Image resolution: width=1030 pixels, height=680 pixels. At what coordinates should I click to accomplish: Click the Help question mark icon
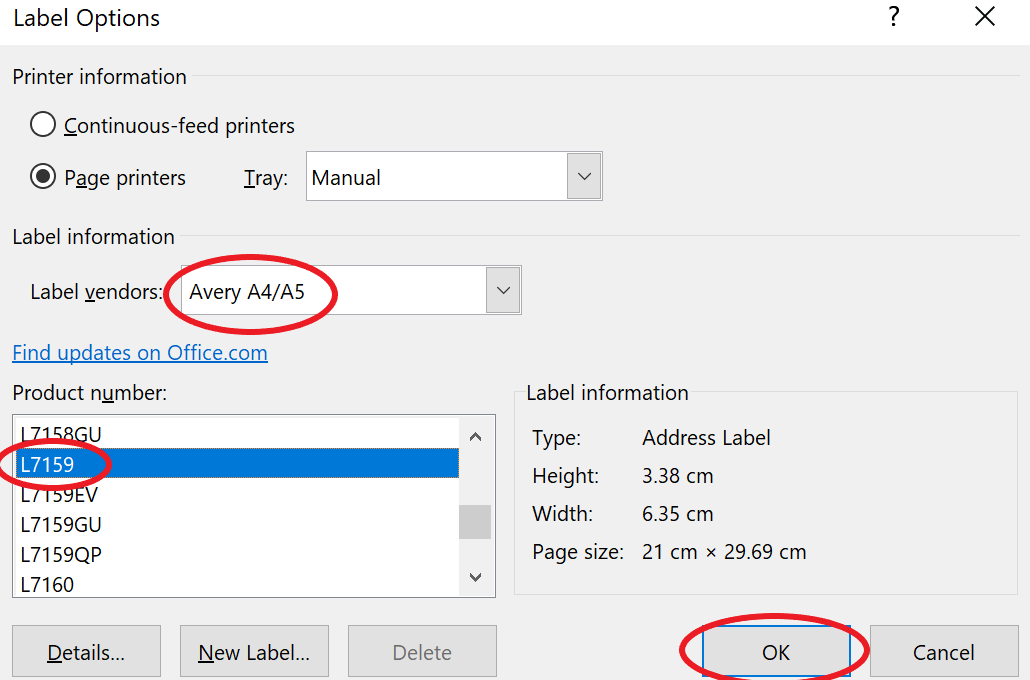[894, 17]
